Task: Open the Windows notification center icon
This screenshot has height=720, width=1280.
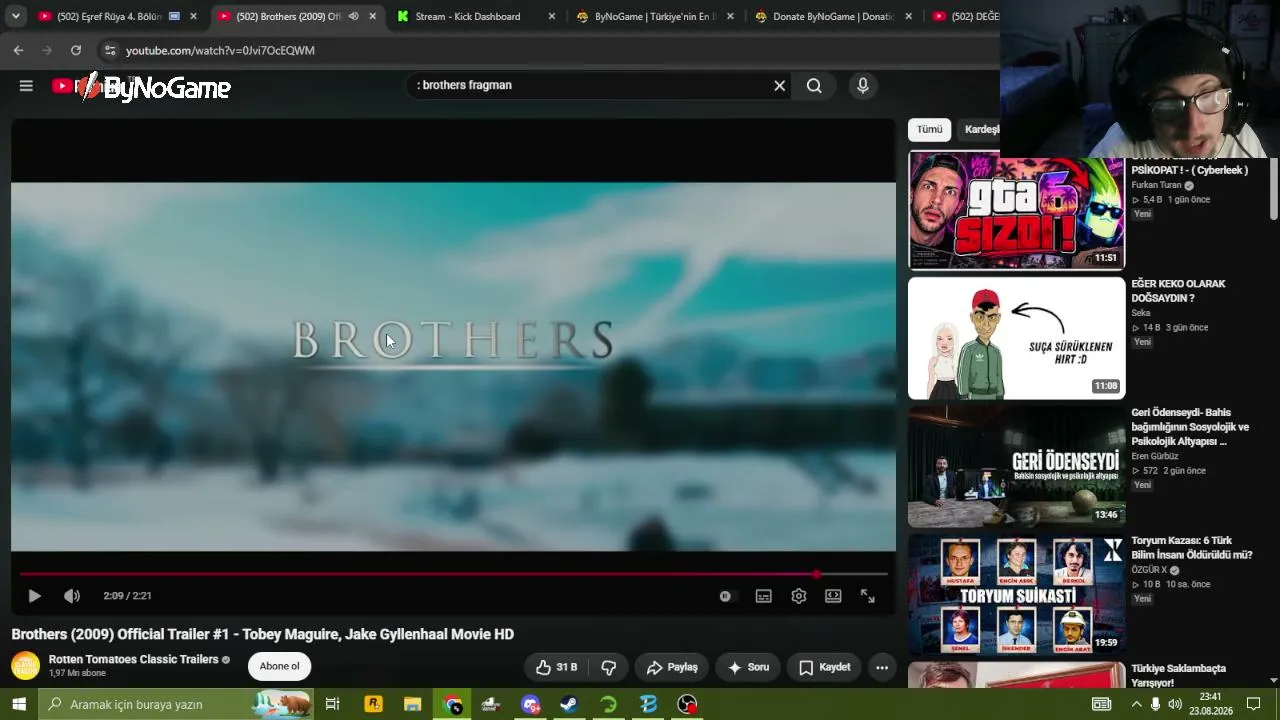Action: (1253, 704)
